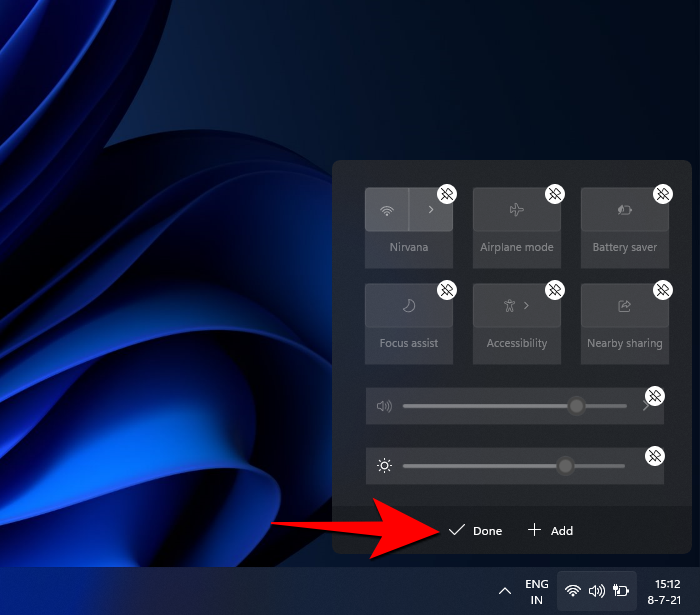Unpin the Accessibility tile
Screen dimensions: 700x615
pos(555,290)
